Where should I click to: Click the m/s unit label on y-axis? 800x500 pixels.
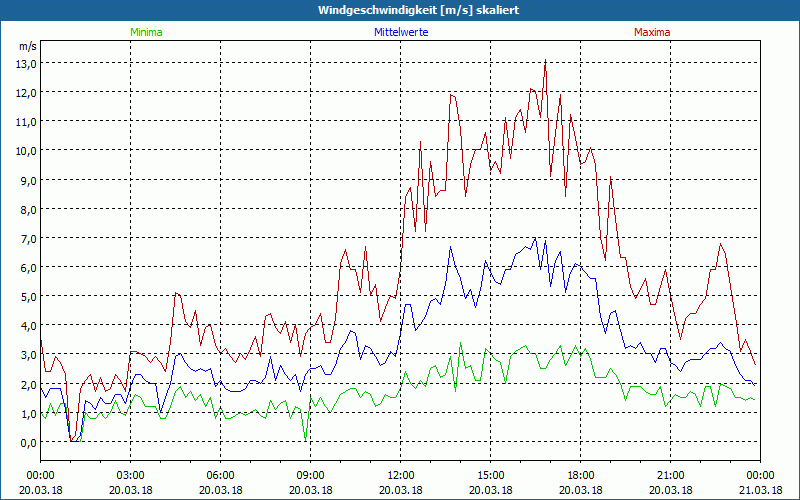coord(27,46)
